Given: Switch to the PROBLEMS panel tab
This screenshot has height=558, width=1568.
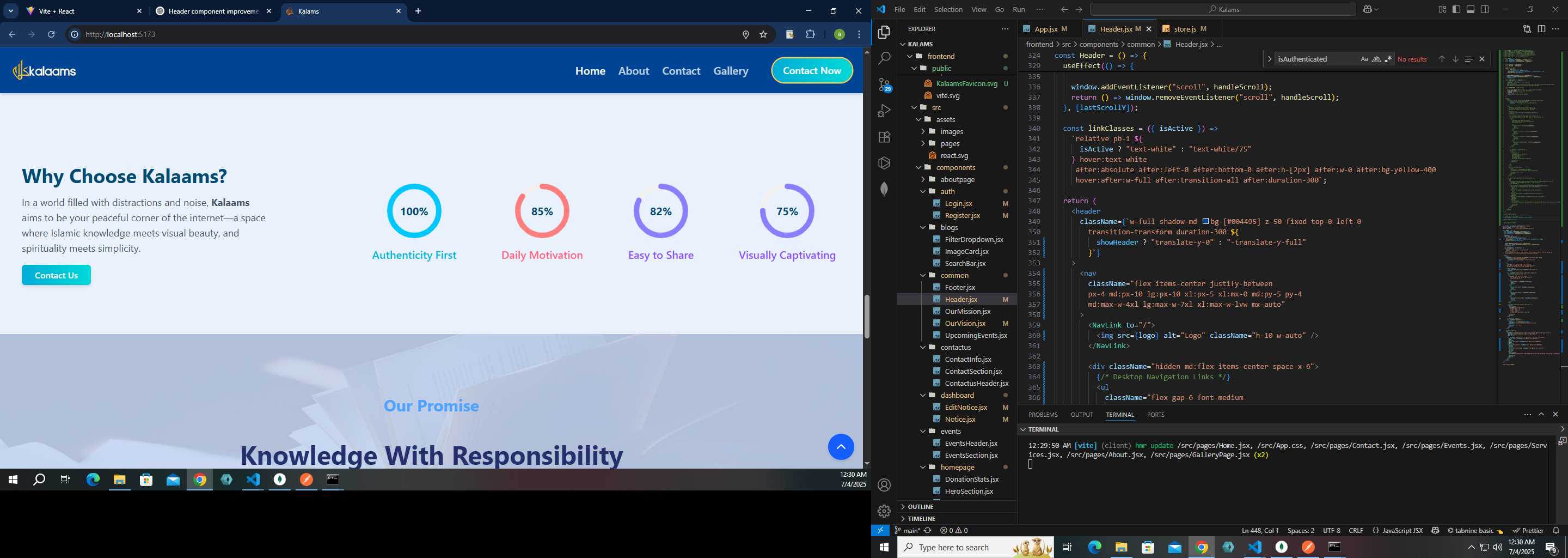Looking at the screenshot, I should 1042,414.
